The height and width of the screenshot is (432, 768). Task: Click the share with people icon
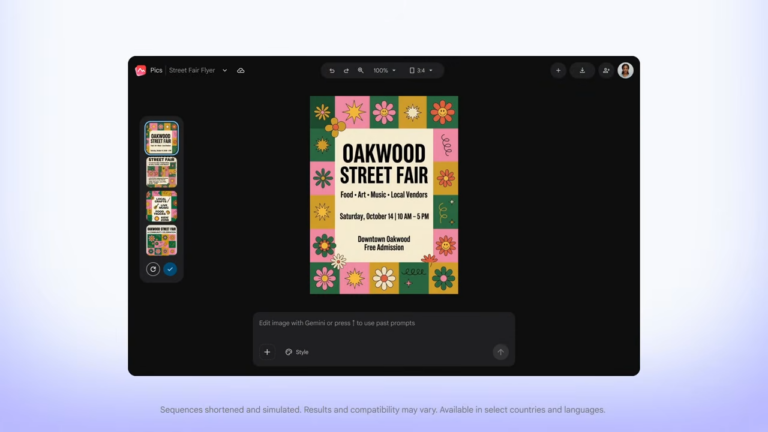(x=606, y=71)
